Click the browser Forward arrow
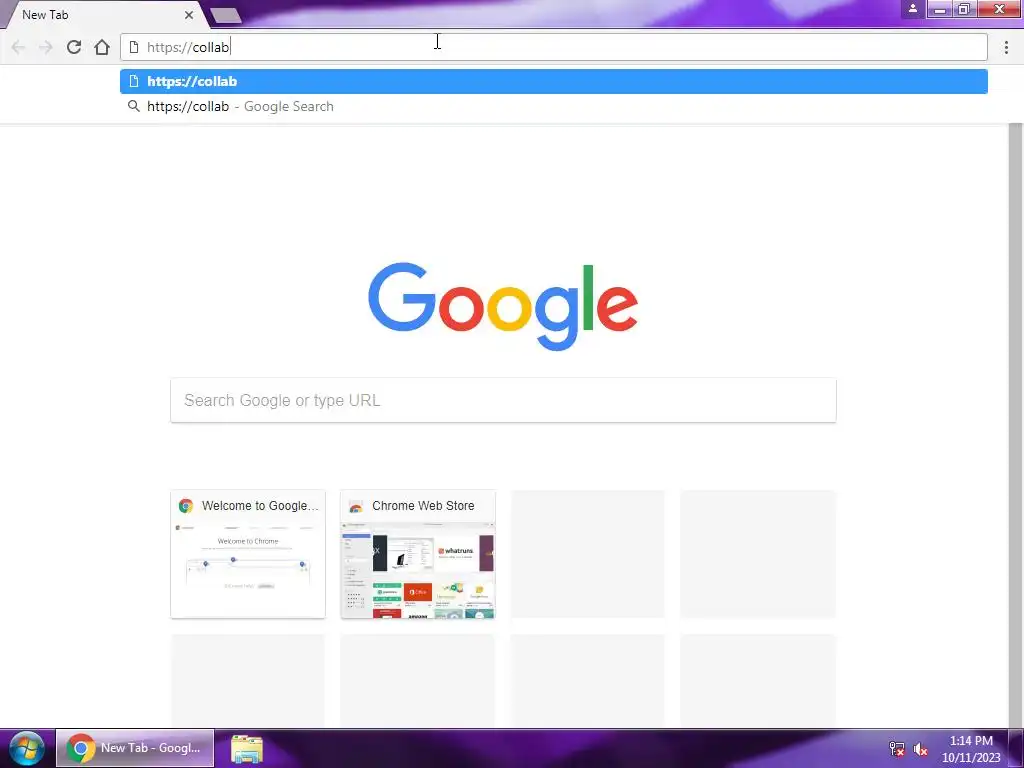This screenshot has height=768, width=1024. point(46,47)
